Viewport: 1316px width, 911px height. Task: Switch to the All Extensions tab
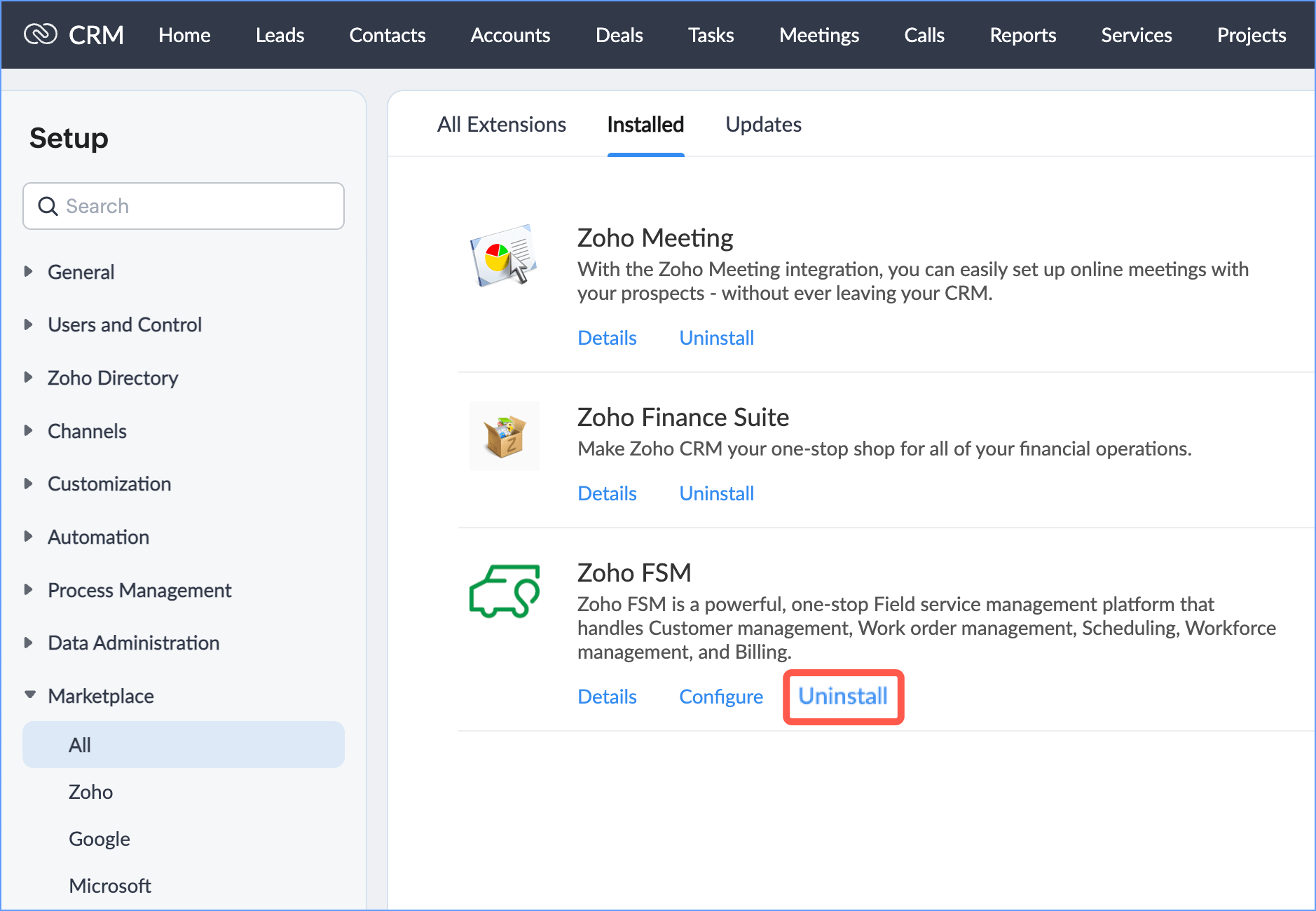click(501, 125)
